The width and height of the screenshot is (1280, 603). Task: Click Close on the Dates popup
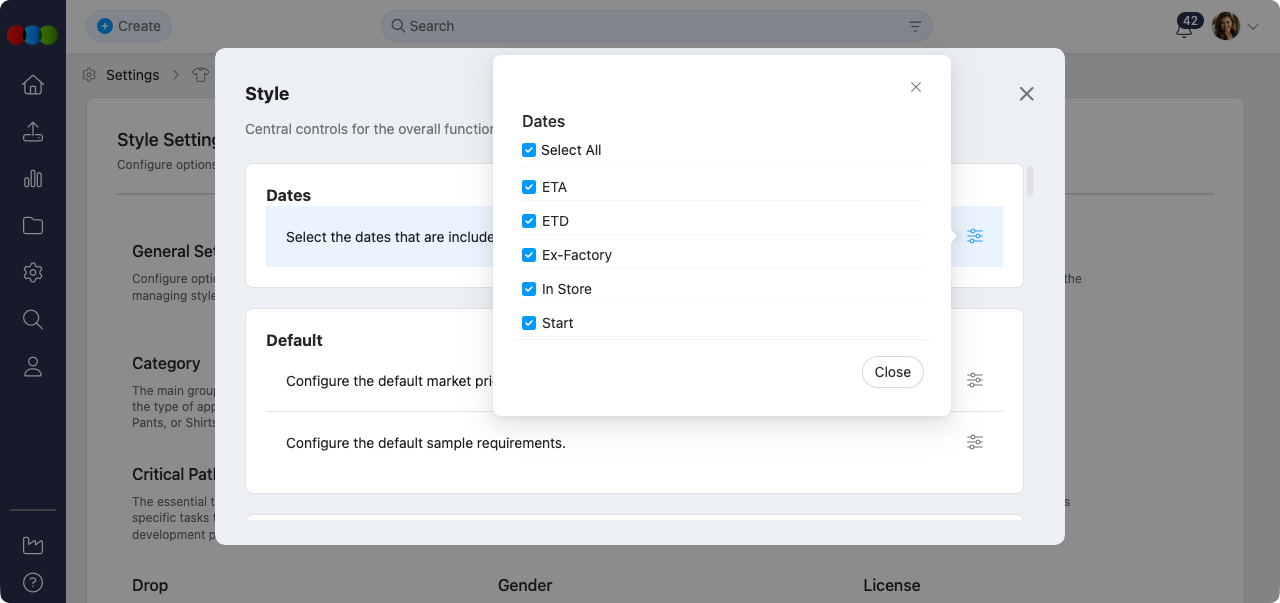[892, 372]
